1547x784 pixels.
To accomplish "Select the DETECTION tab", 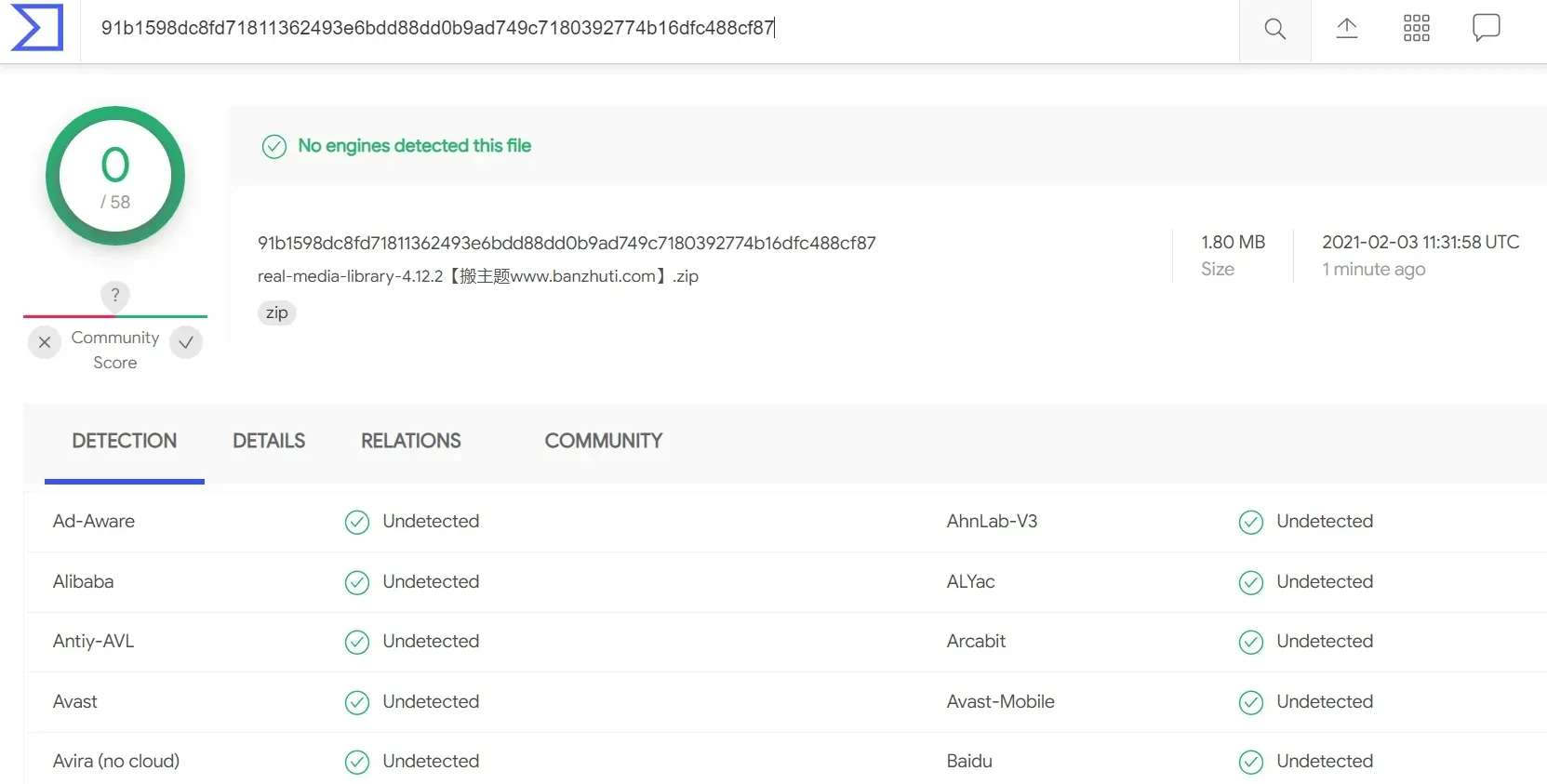I will coord(125,441).
